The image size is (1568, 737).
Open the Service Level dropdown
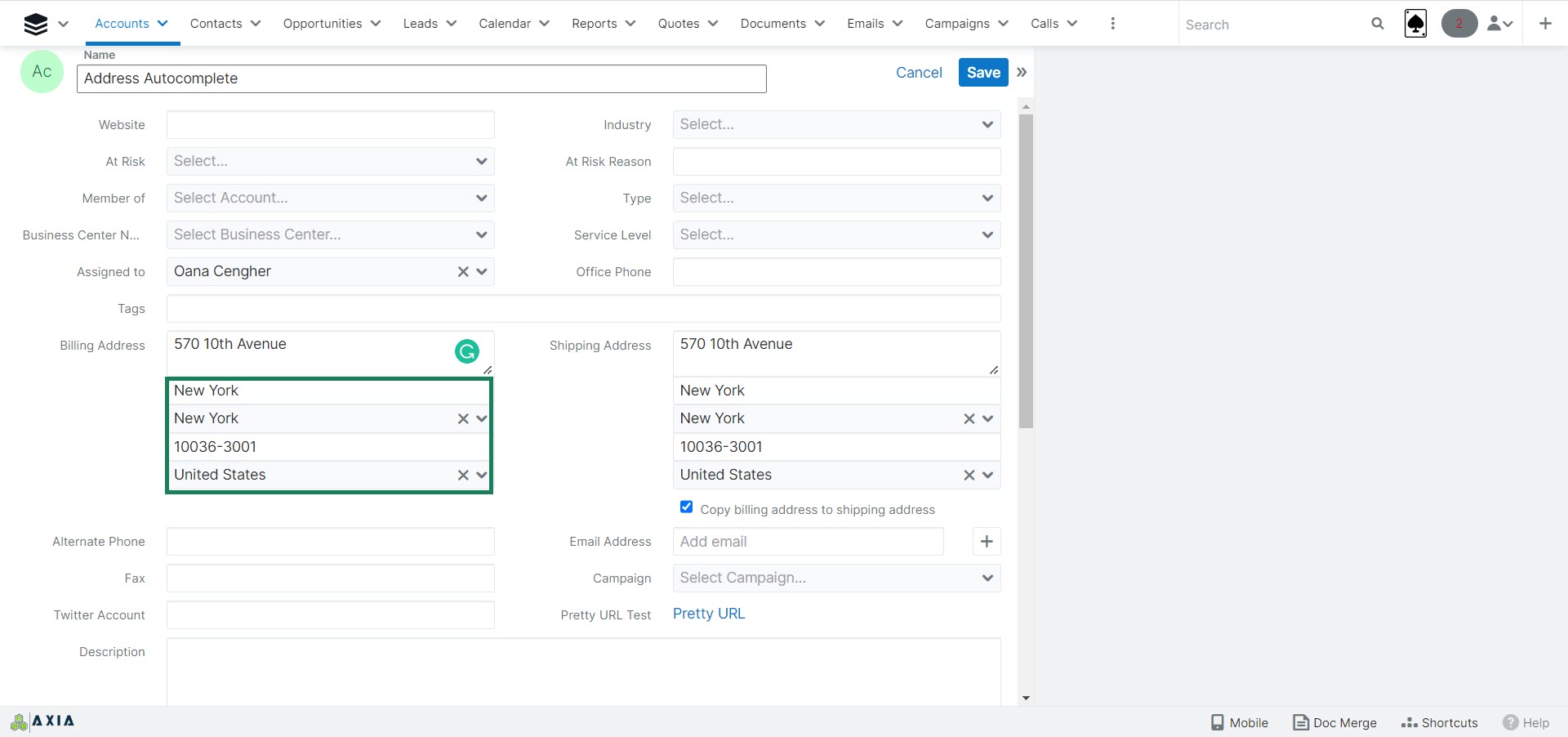[x=836, y=235]
